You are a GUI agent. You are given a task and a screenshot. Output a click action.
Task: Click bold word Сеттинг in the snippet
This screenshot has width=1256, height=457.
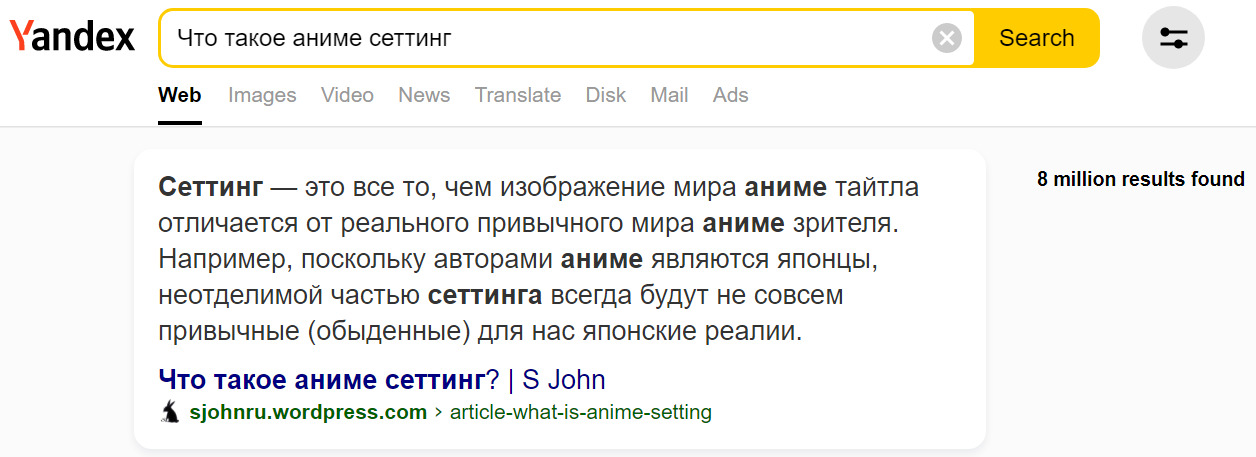coord(211,187)
